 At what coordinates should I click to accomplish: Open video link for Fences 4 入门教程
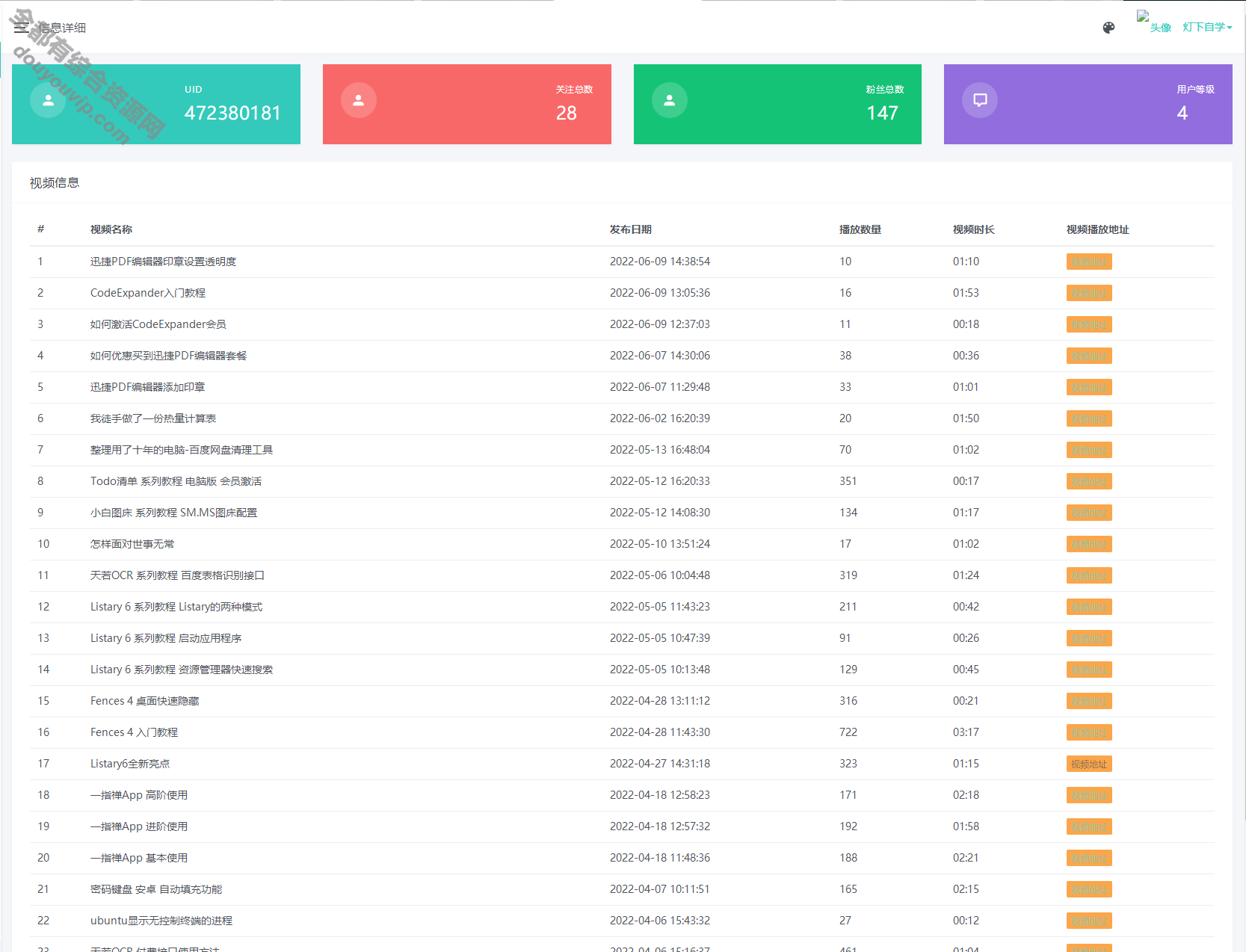pyautogui.click(x=1089, y=732)
